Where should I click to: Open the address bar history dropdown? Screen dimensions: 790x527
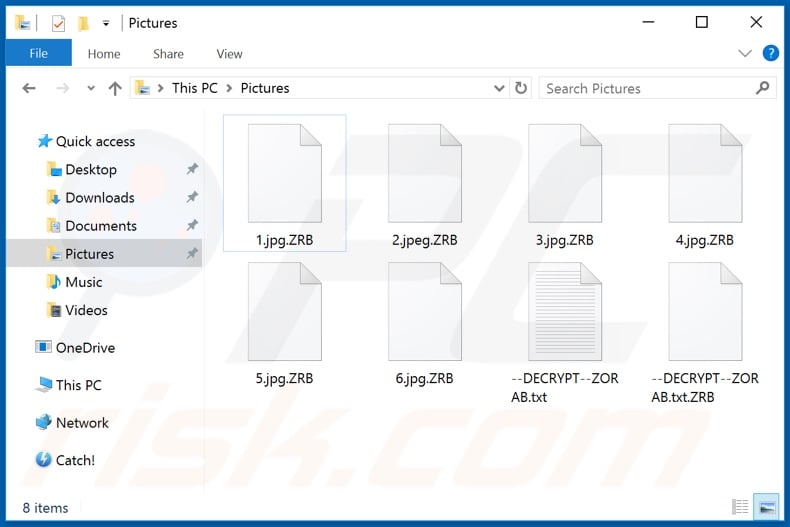499,89
